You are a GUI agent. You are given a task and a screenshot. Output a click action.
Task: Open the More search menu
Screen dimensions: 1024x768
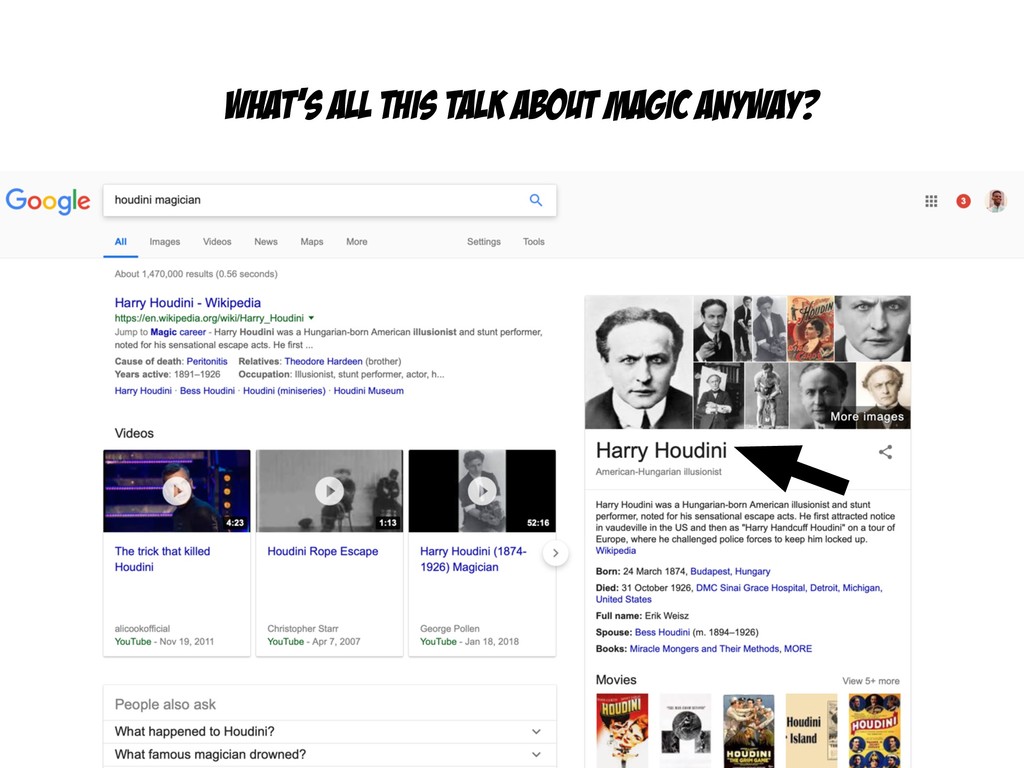pyautogui.click(x=357, y=242)
